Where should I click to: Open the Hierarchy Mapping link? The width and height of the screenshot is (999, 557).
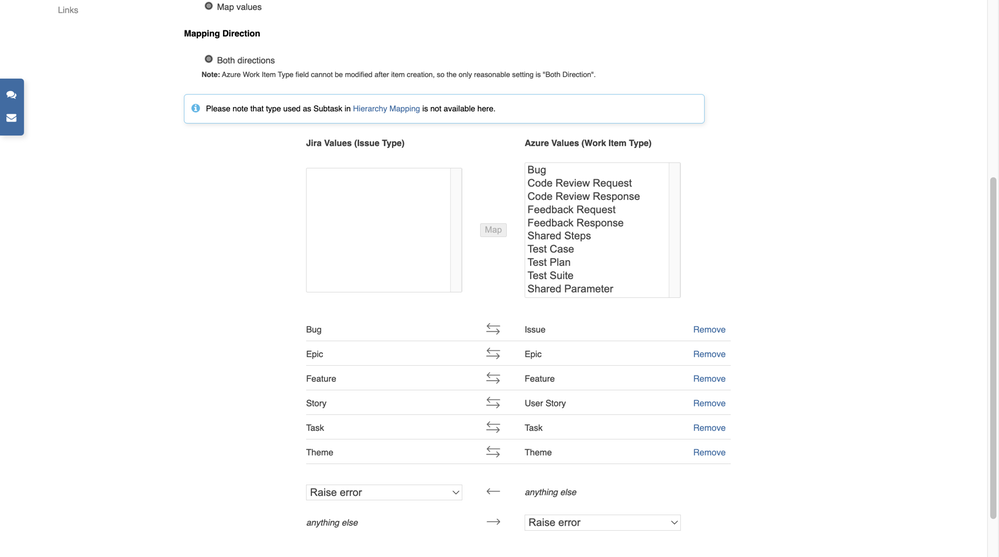pyautogui.click(x=386, y=108)
